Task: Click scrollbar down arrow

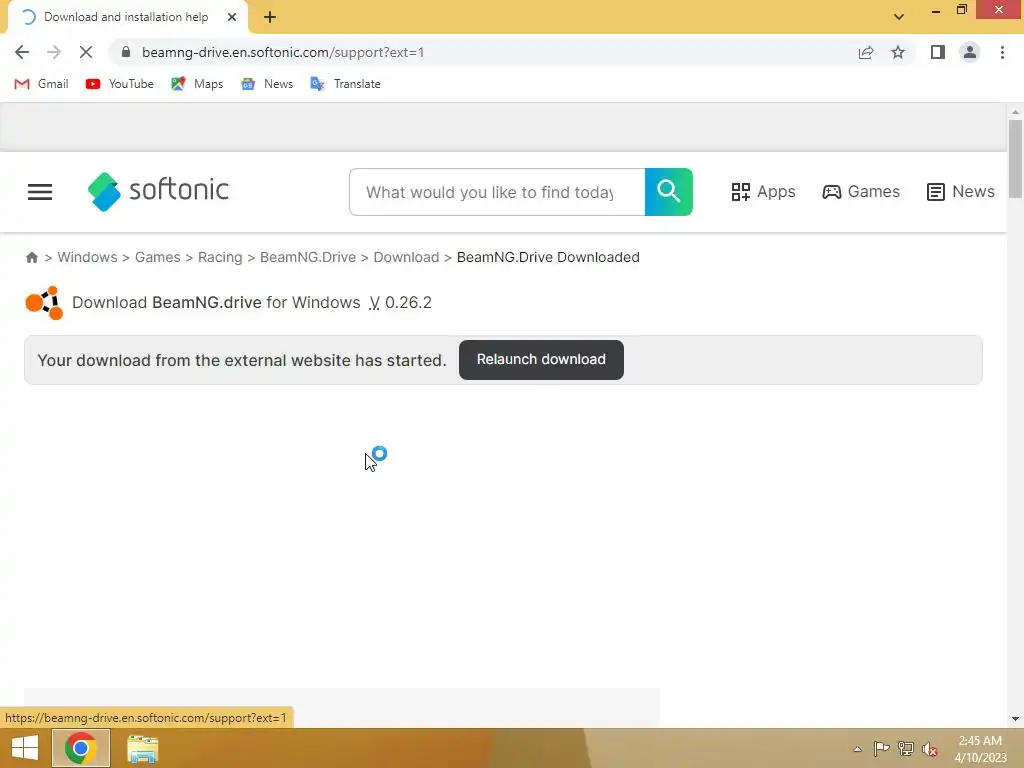Action: (x=1015, y=719)
